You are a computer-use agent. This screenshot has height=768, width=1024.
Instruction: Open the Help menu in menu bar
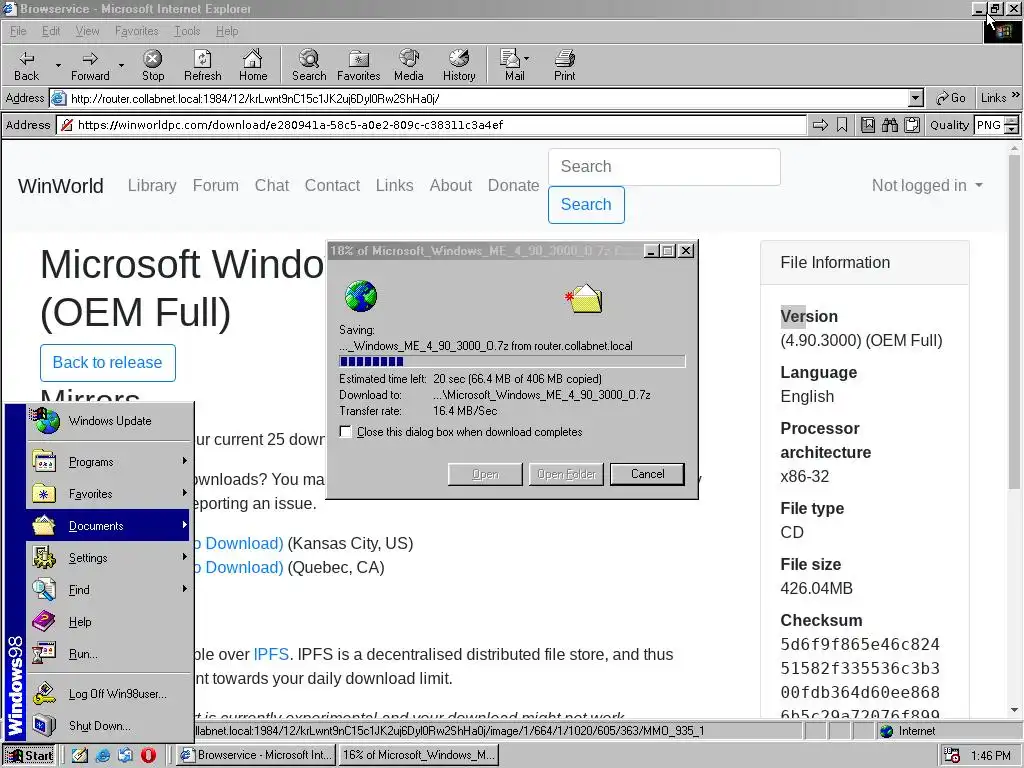[227, 31]
